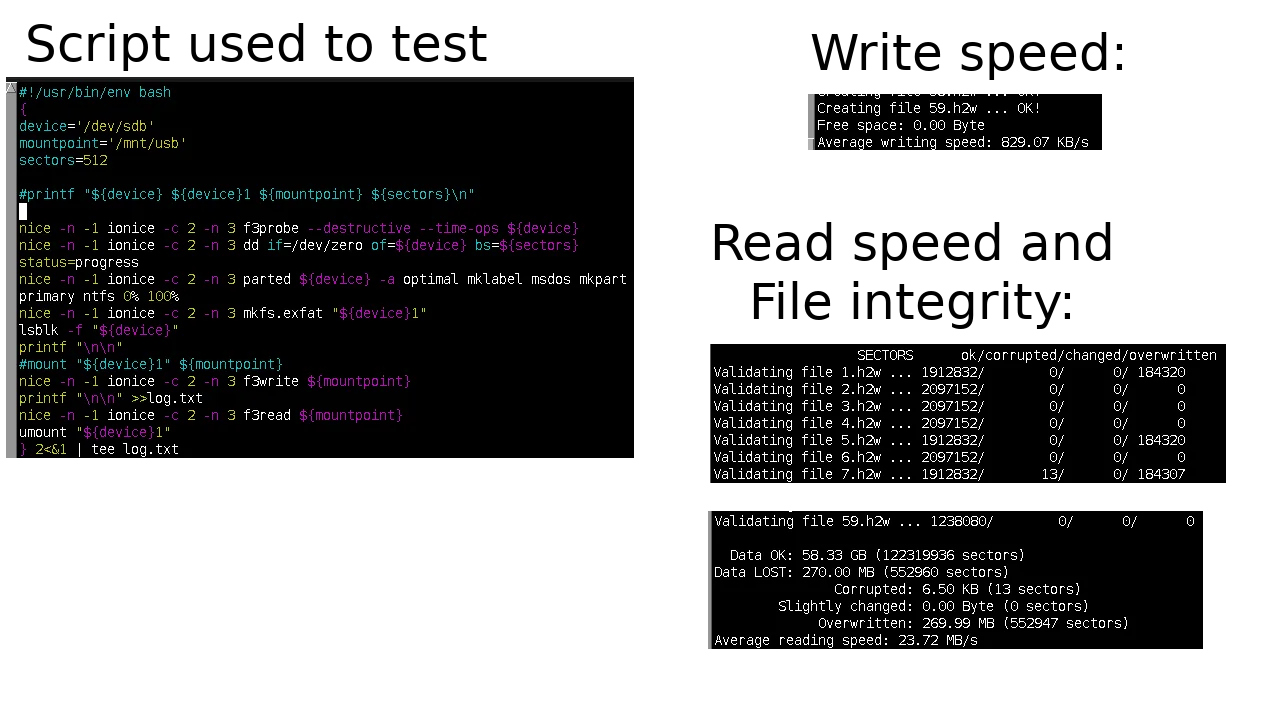Click the "Corrupted: 6.50 KB (13 sectors)" line
The width and height of the screenshot is (1280, 720).
957,589
